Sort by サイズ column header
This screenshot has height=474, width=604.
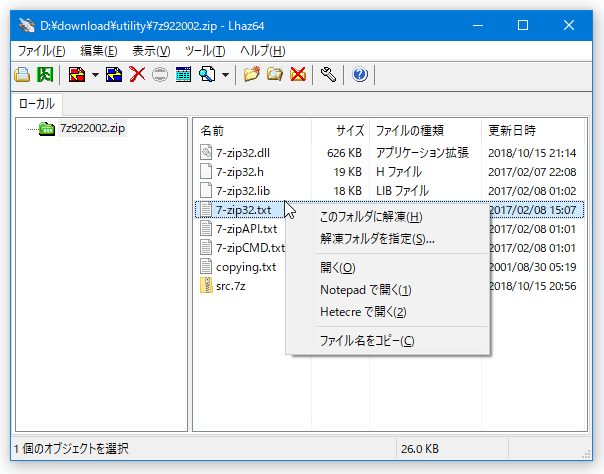click(341, 131)
